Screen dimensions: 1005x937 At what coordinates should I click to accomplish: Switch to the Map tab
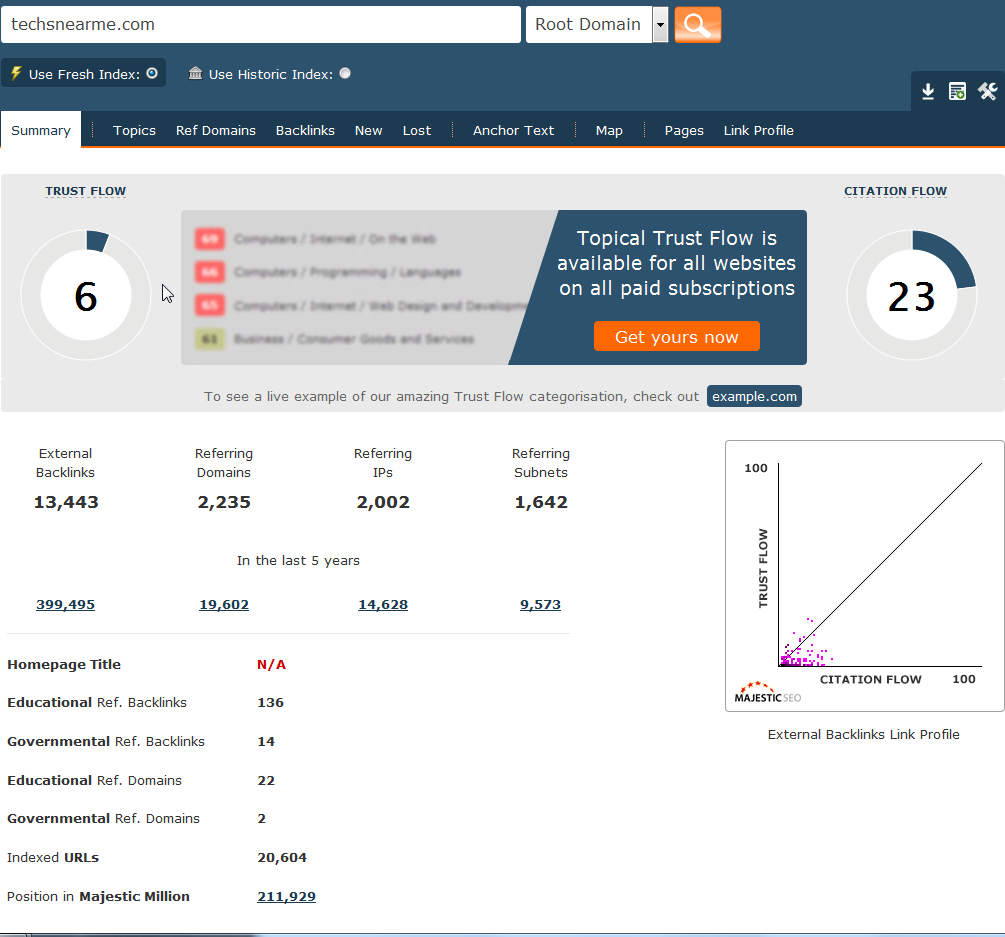tap(609, 130)
